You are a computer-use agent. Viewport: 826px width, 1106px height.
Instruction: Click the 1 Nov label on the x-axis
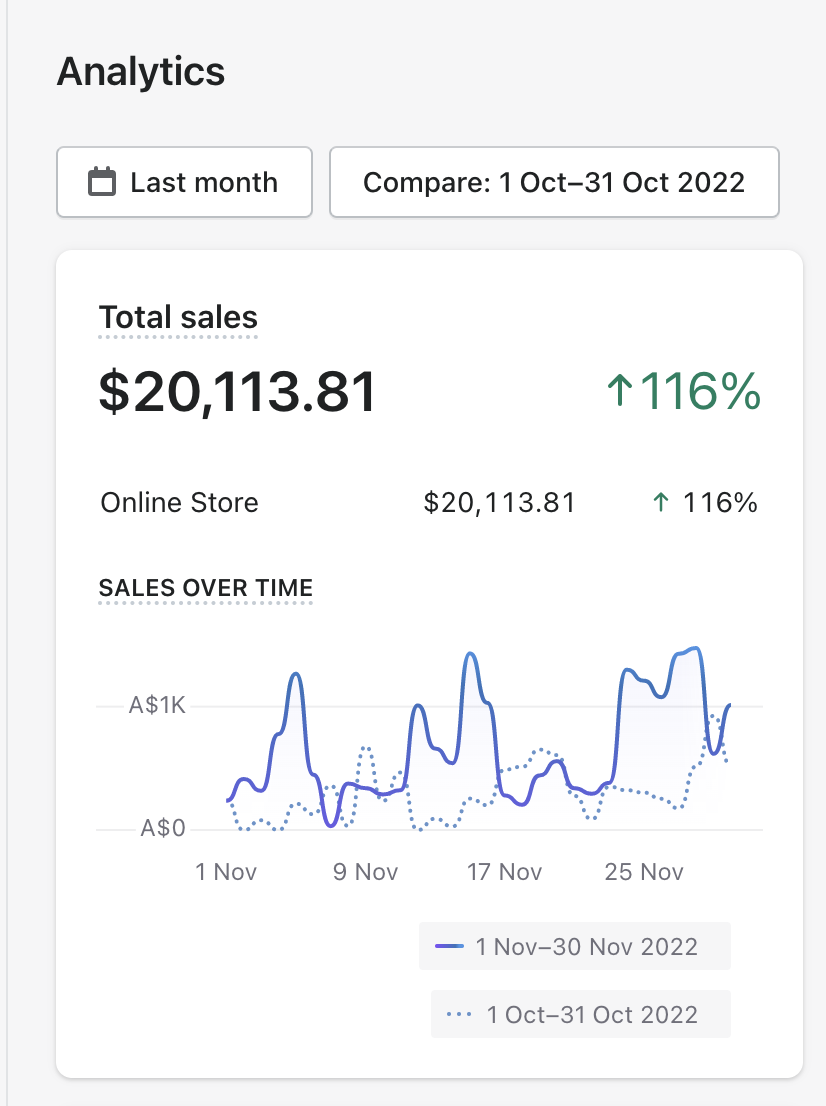226,872
